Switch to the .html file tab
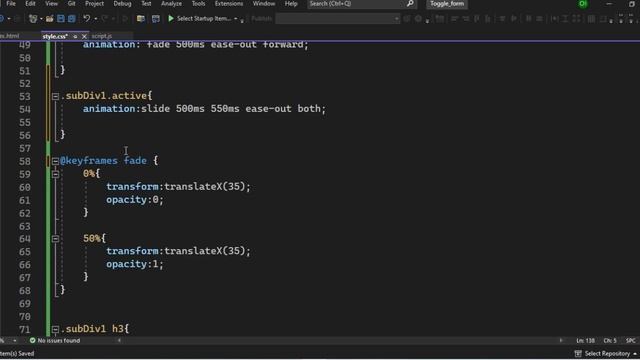Viewport: 640px width, 360px height. point(10,36)
